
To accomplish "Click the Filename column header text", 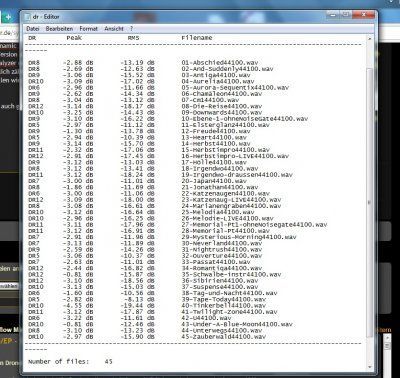I will pos(197,38).
